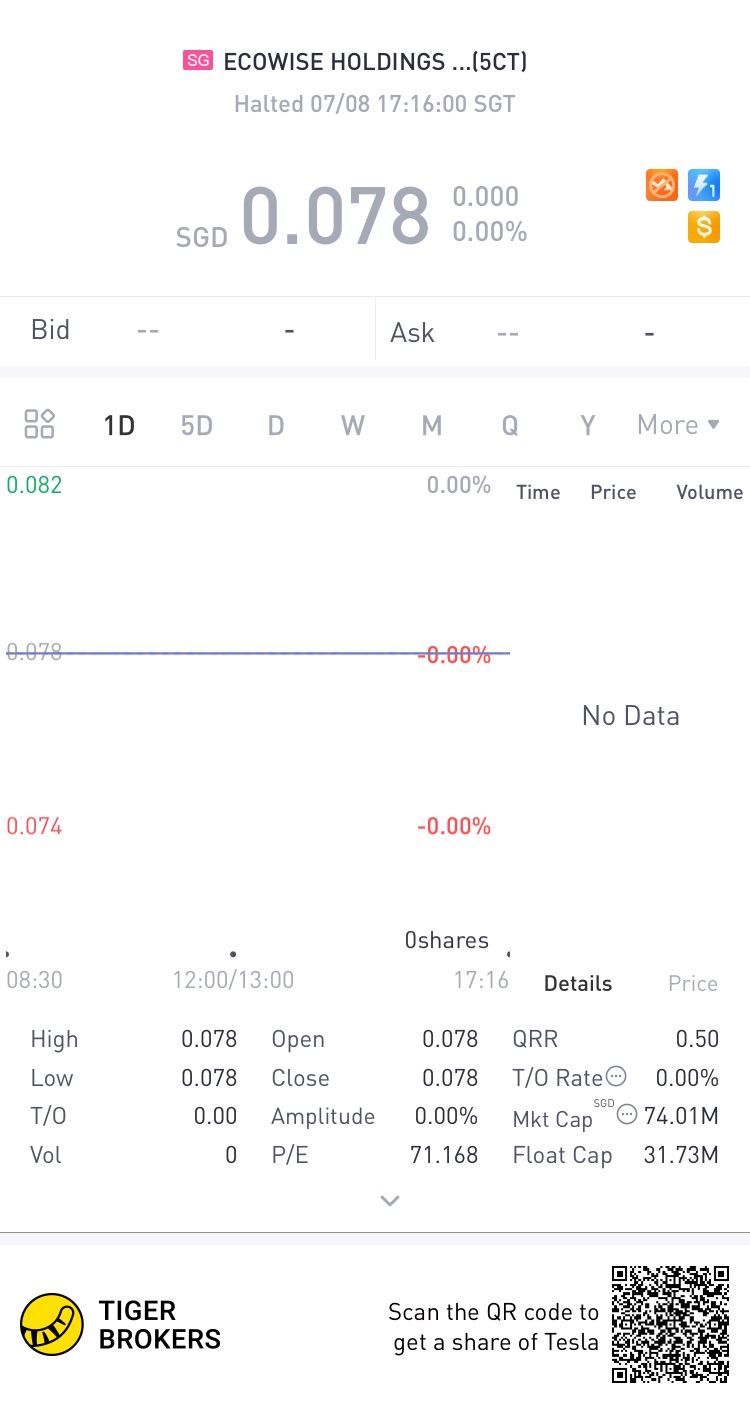Viewport: 750px width, 1405px height.
Task: Open the chart layout grid icon
Action: pyautogui.click(x=39, y=424)
